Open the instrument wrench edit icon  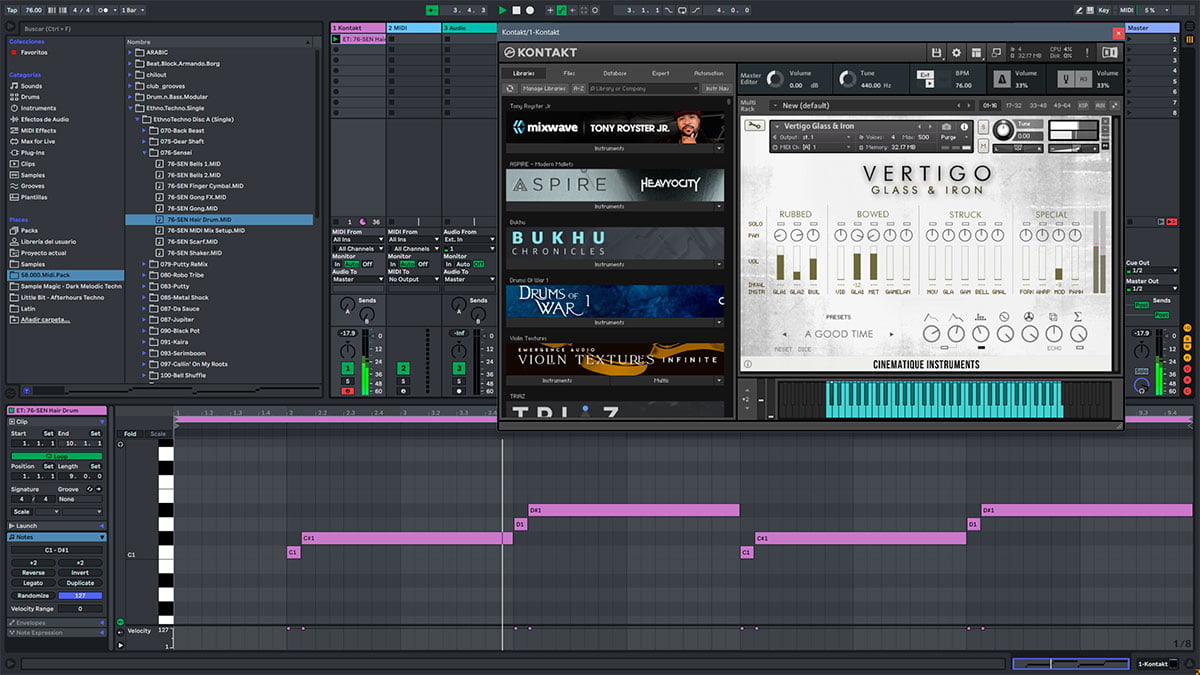tap(755, 127)
